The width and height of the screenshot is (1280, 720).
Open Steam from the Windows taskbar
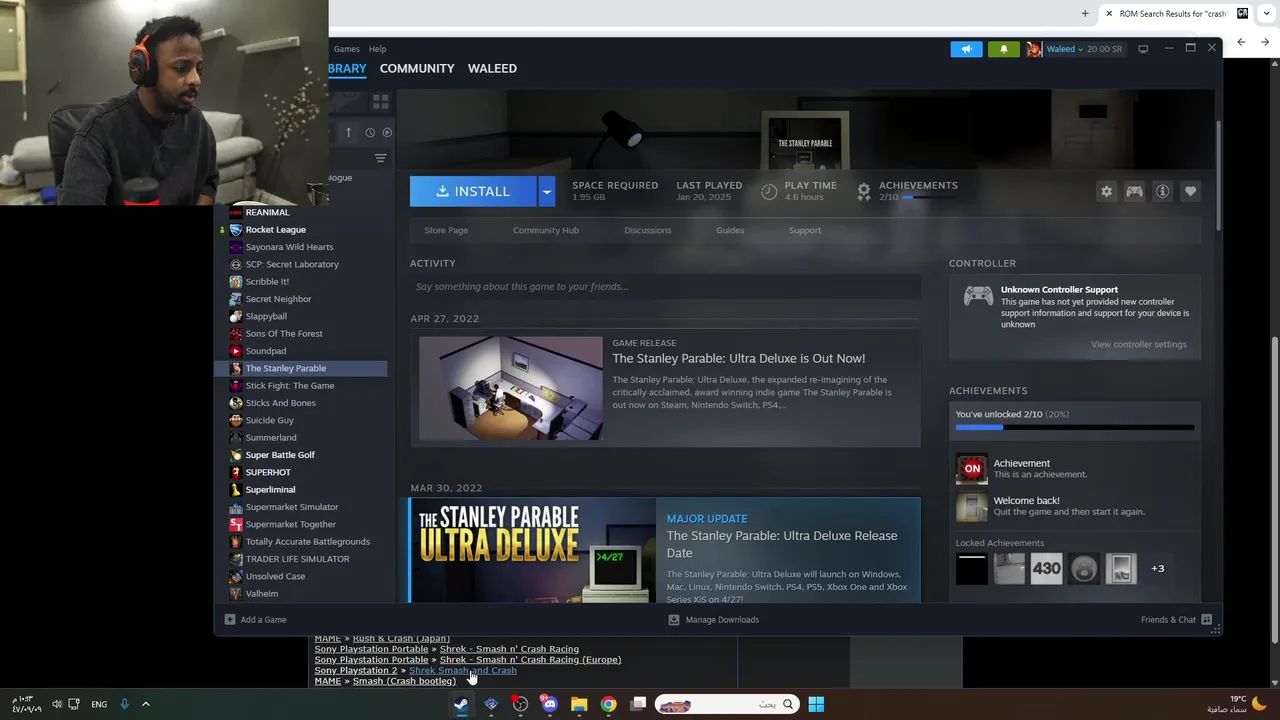[x=461, y=704]
